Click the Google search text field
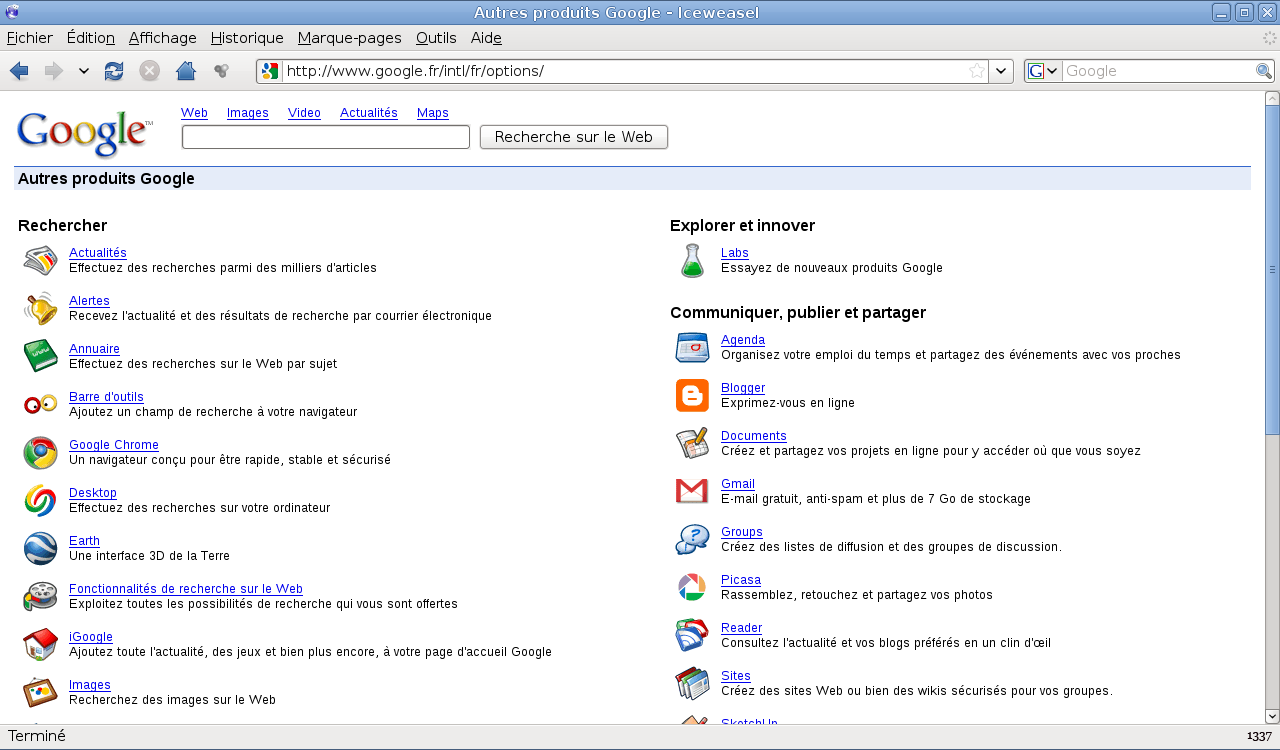Image resolution: width=1280 pixels, height=750 pixels. 325,137
